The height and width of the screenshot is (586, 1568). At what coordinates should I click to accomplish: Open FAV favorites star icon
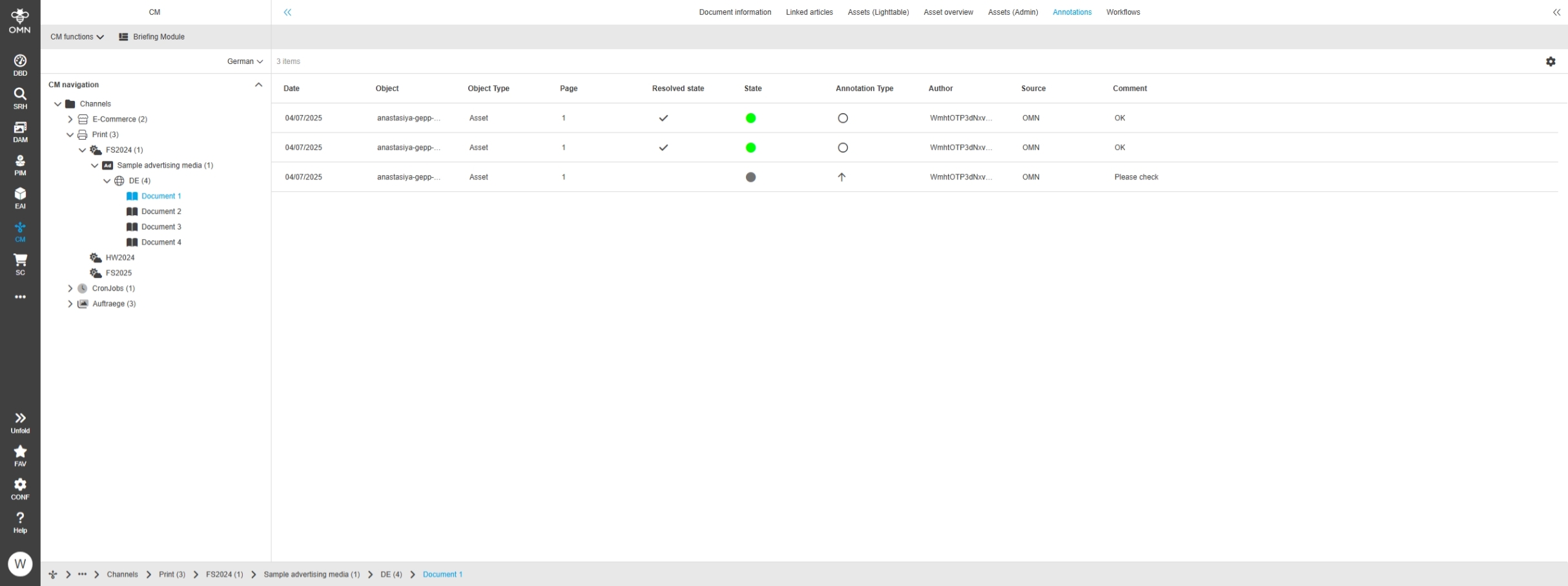[20, 455]
